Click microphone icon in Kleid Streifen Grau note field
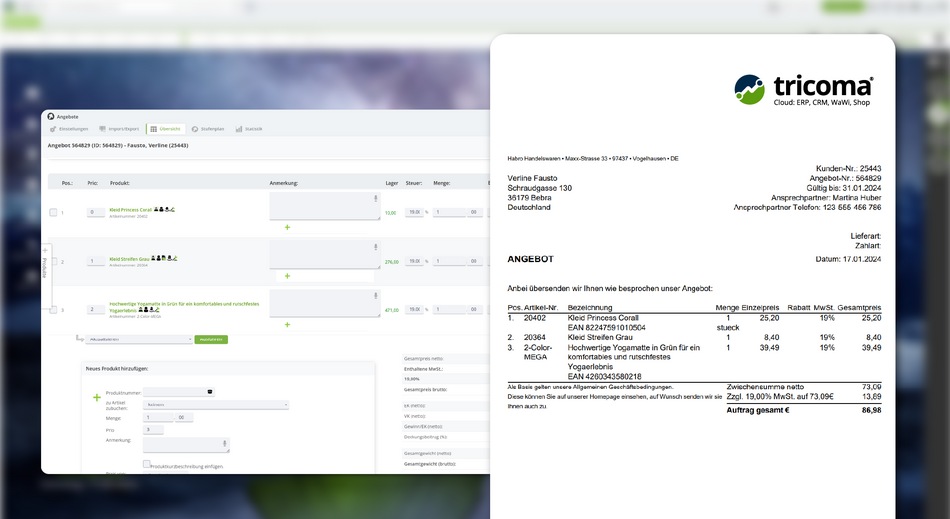This screenshot has height=519, width=950. 376,246
